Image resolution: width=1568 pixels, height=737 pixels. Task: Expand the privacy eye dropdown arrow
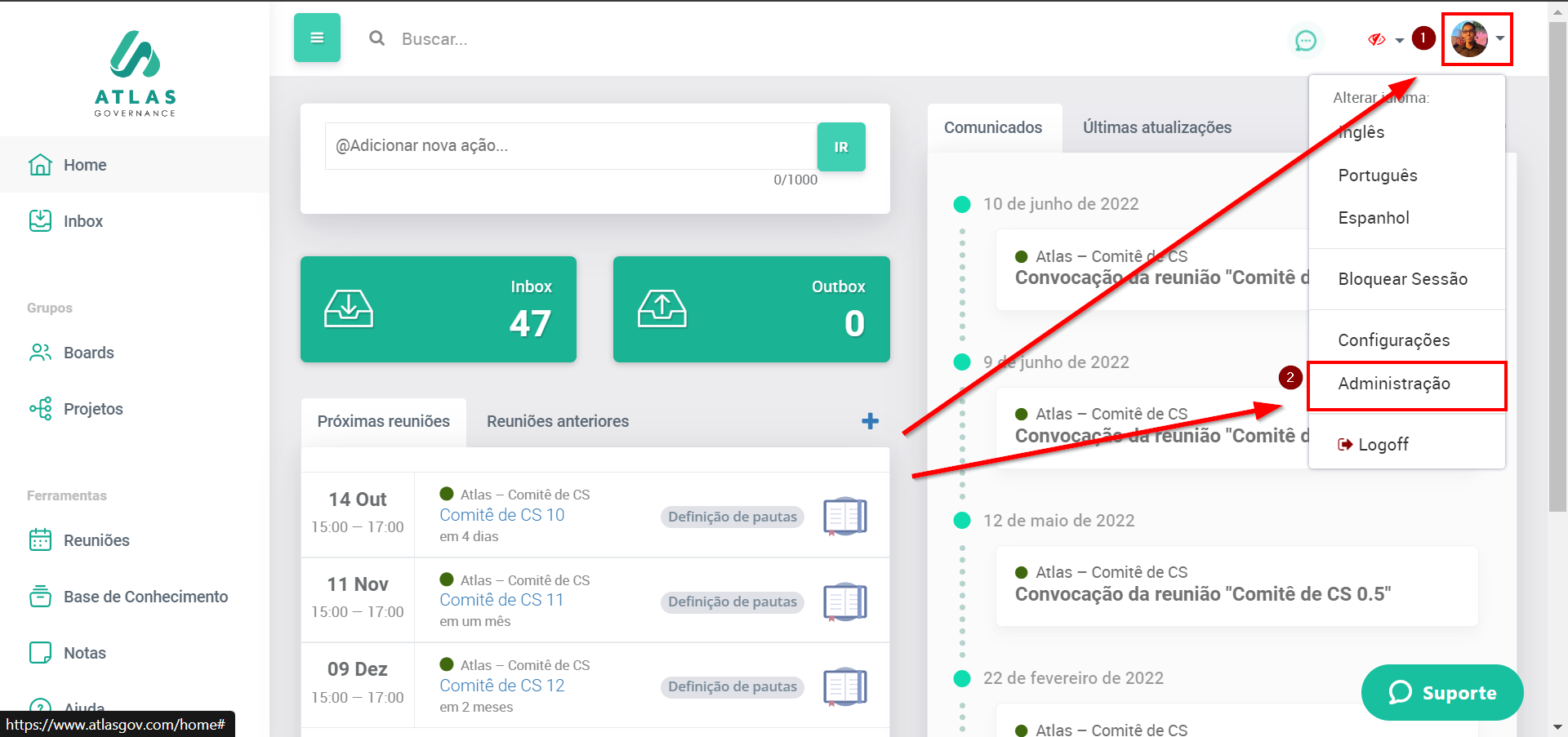[x=1400, y=40]
